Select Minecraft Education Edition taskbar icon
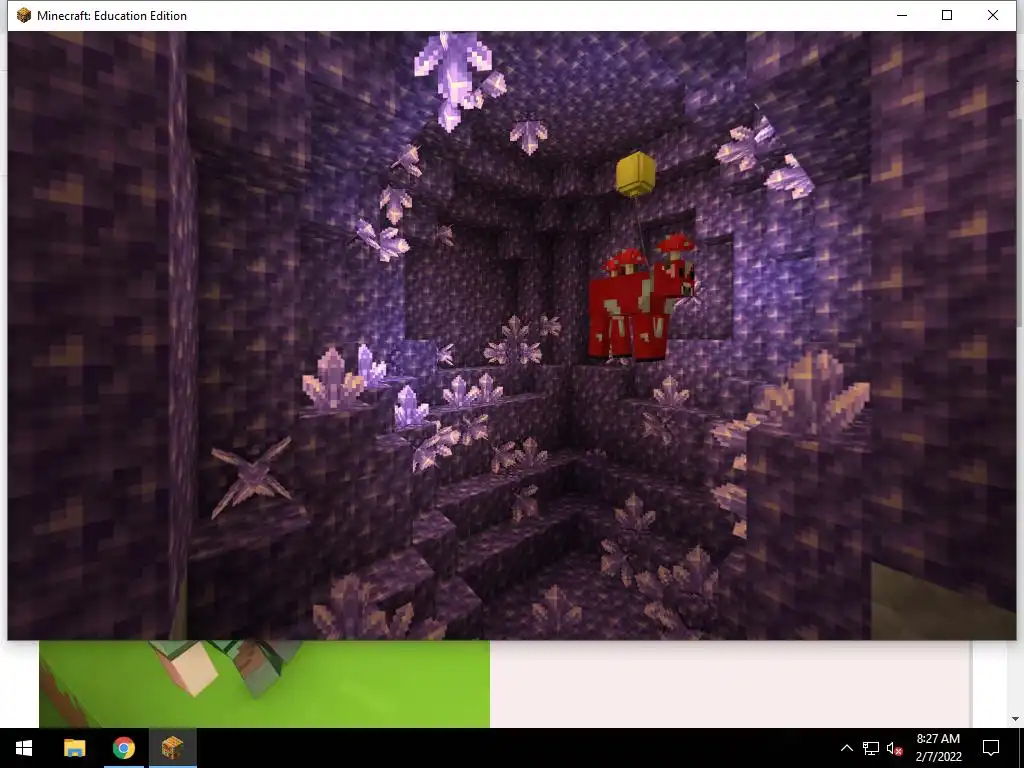This screenshot has width=1024, height=768. click(172, 748)
